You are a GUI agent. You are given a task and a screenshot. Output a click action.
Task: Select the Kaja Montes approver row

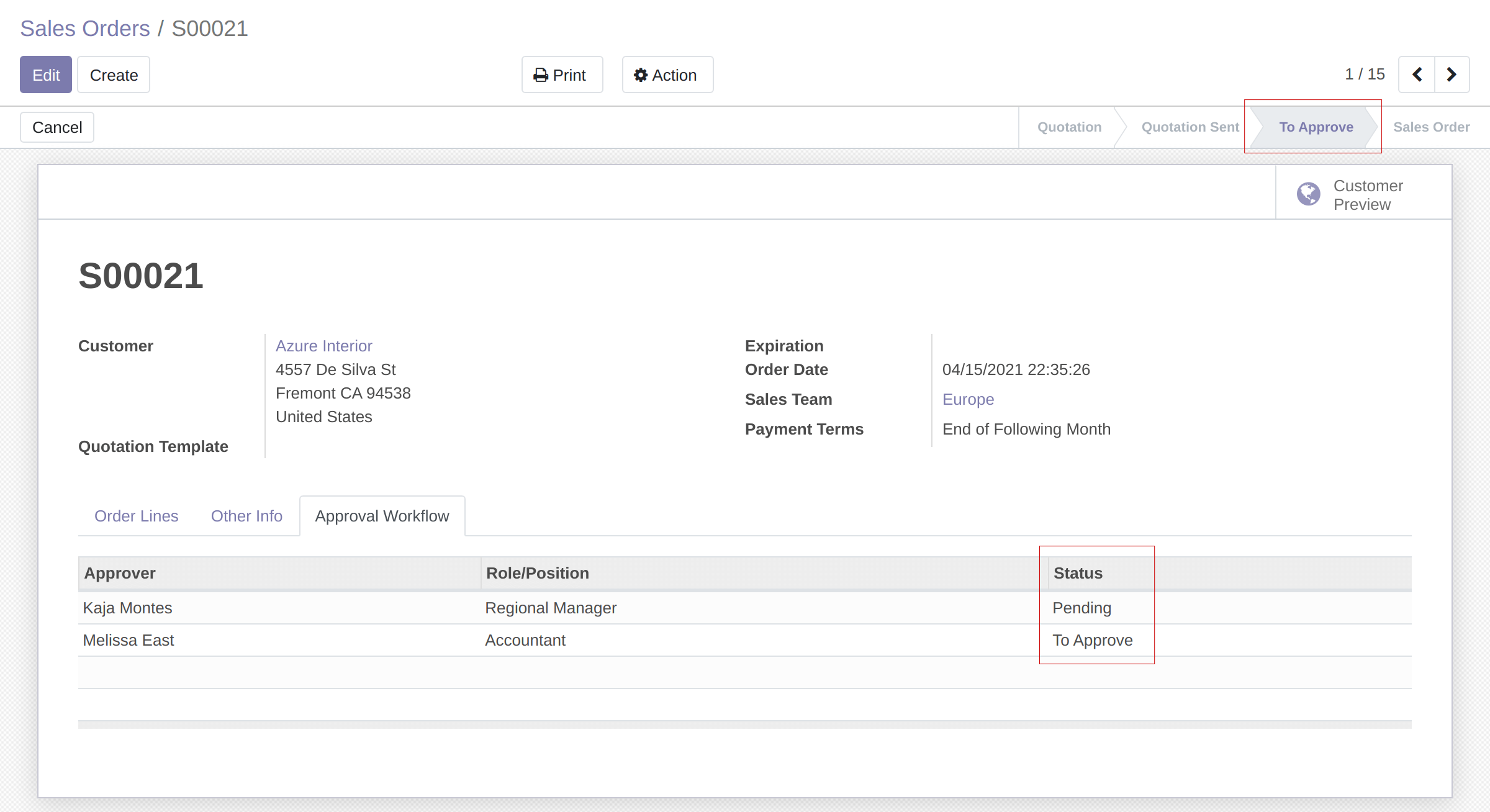128,608
